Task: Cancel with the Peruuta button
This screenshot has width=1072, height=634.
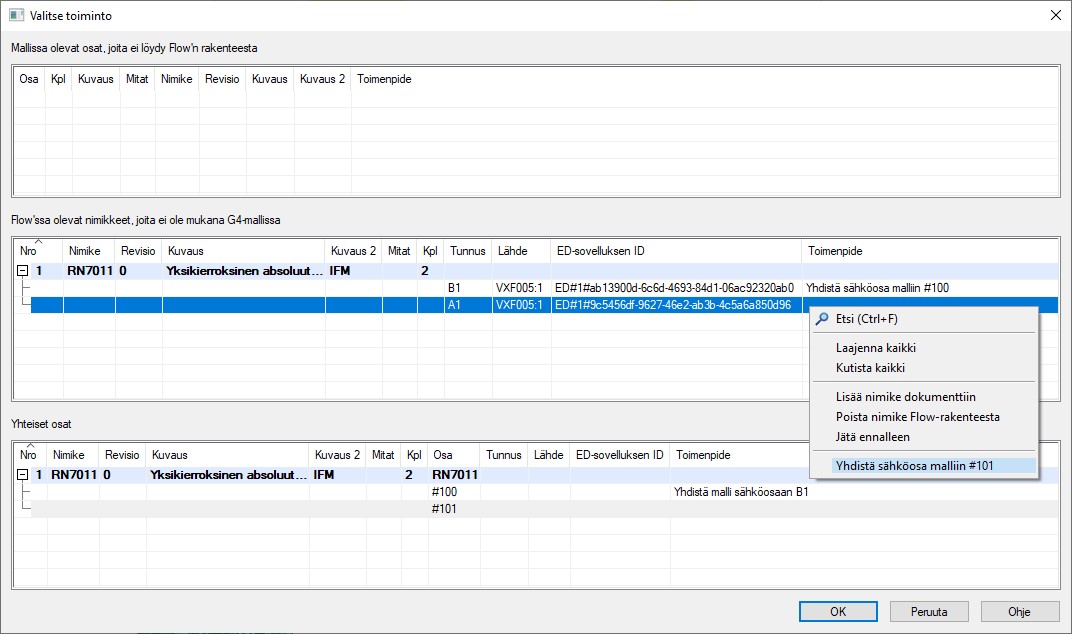Action: 930,611
